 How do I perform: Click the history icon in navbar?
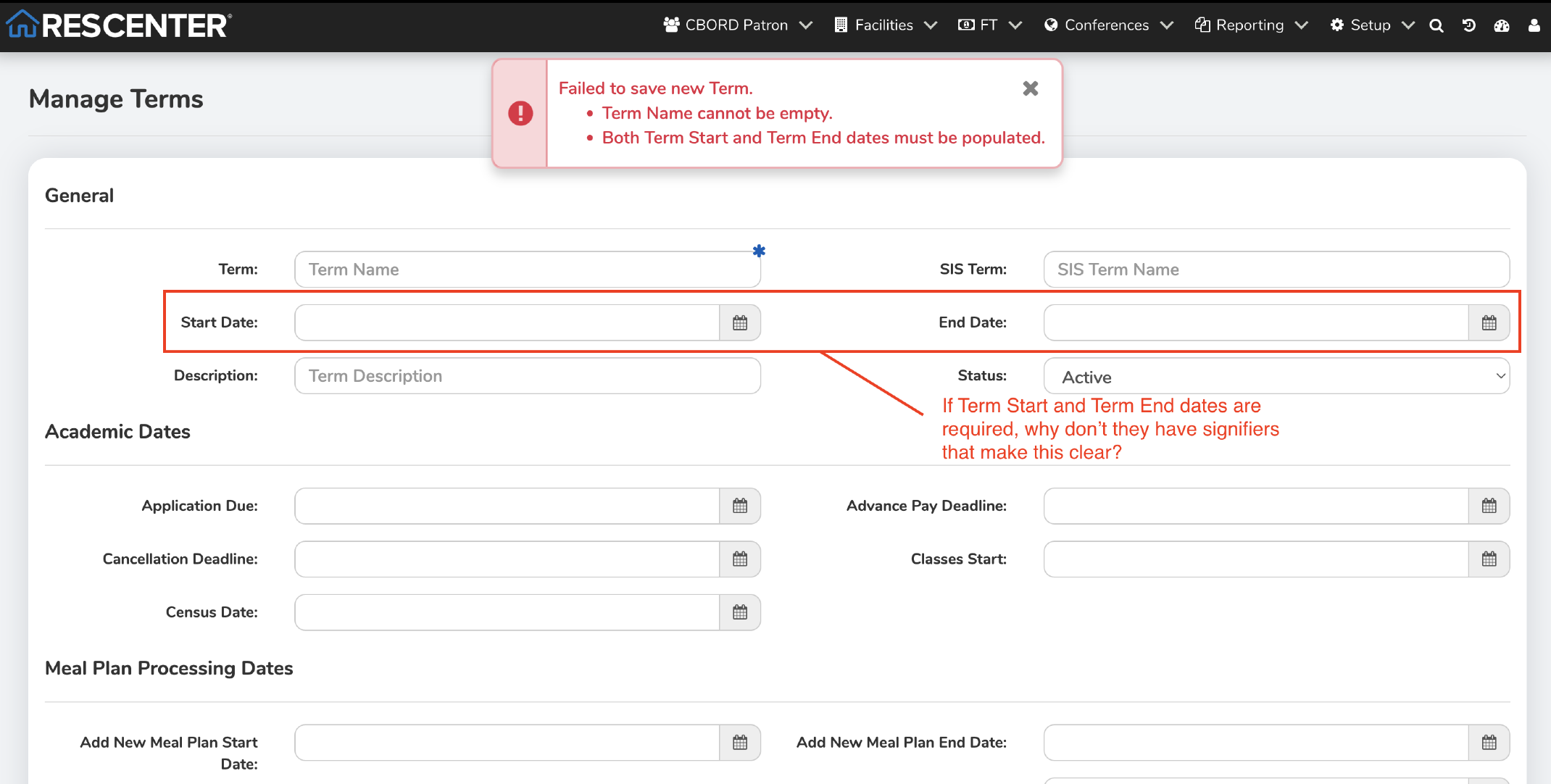coord(1469,25)
